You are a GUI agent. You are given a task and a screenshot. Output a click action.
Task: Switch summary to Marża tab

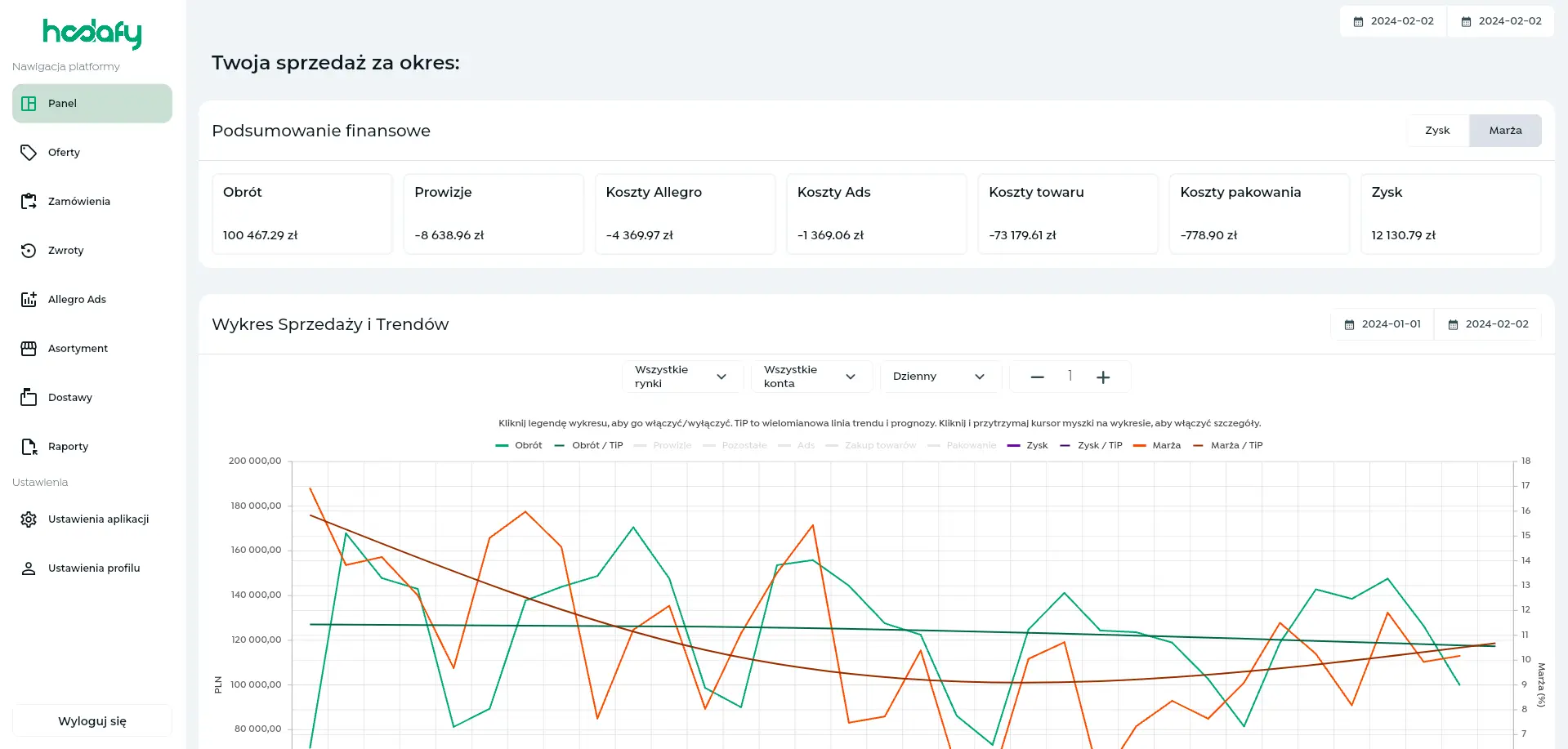(1505, 131)
